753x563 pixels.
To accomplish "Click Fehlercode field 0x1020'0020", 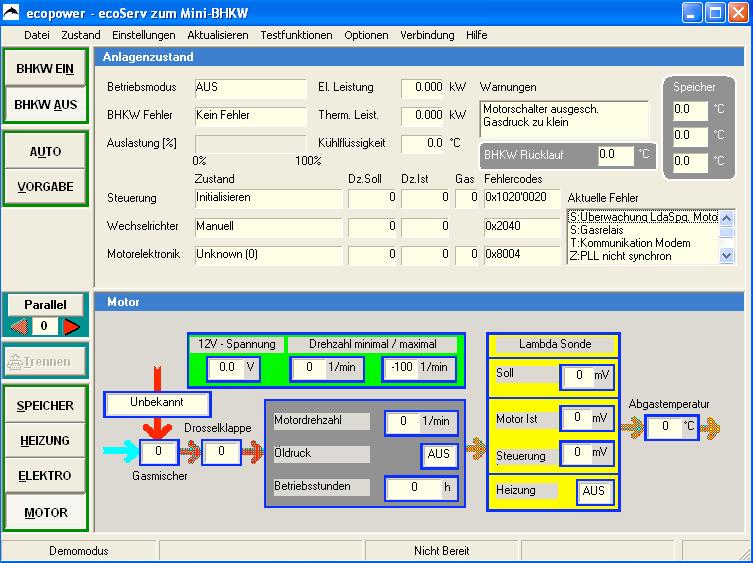I will tap(522, 198).
